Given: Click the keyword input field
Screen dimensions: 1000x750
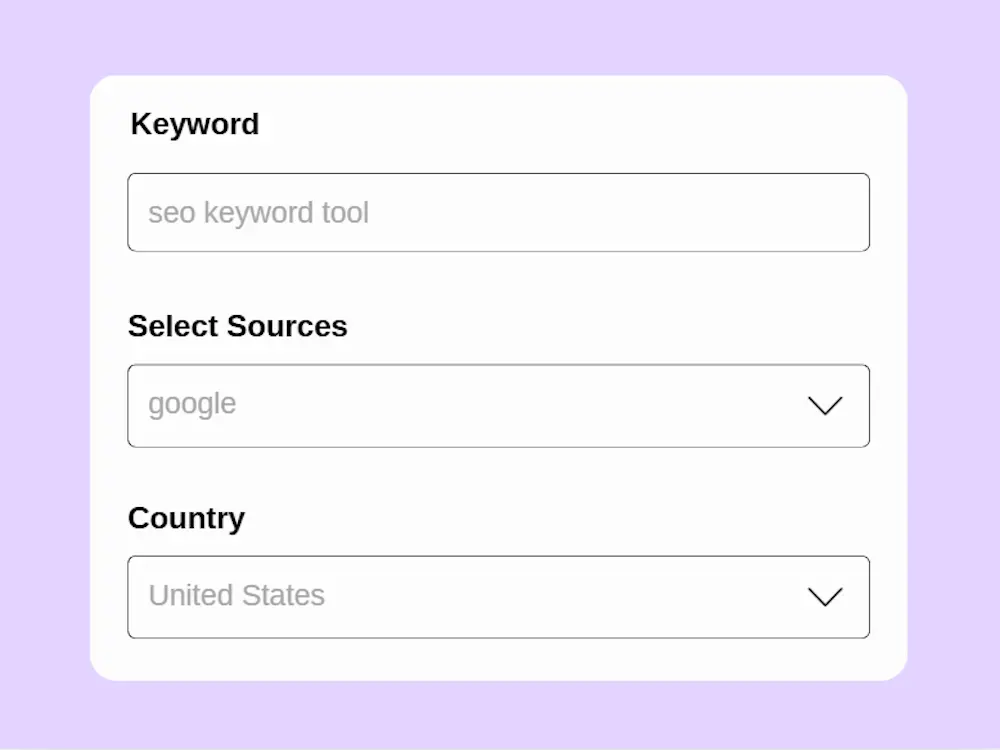Looking at the screenshot, I should [x=498, y=212].
